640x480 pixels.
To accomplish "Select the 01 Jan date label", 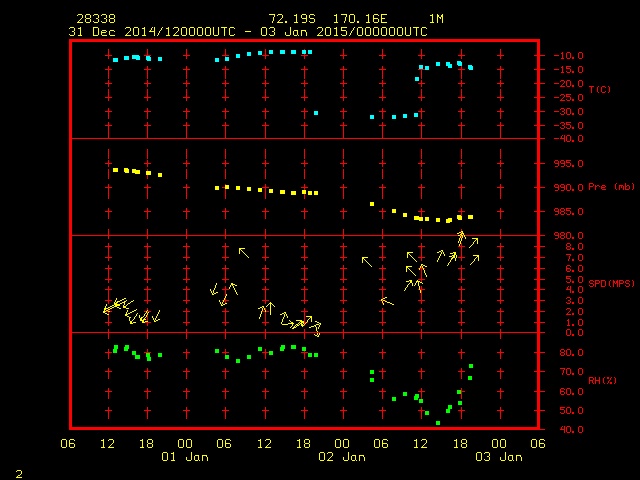I will point(184,457).
